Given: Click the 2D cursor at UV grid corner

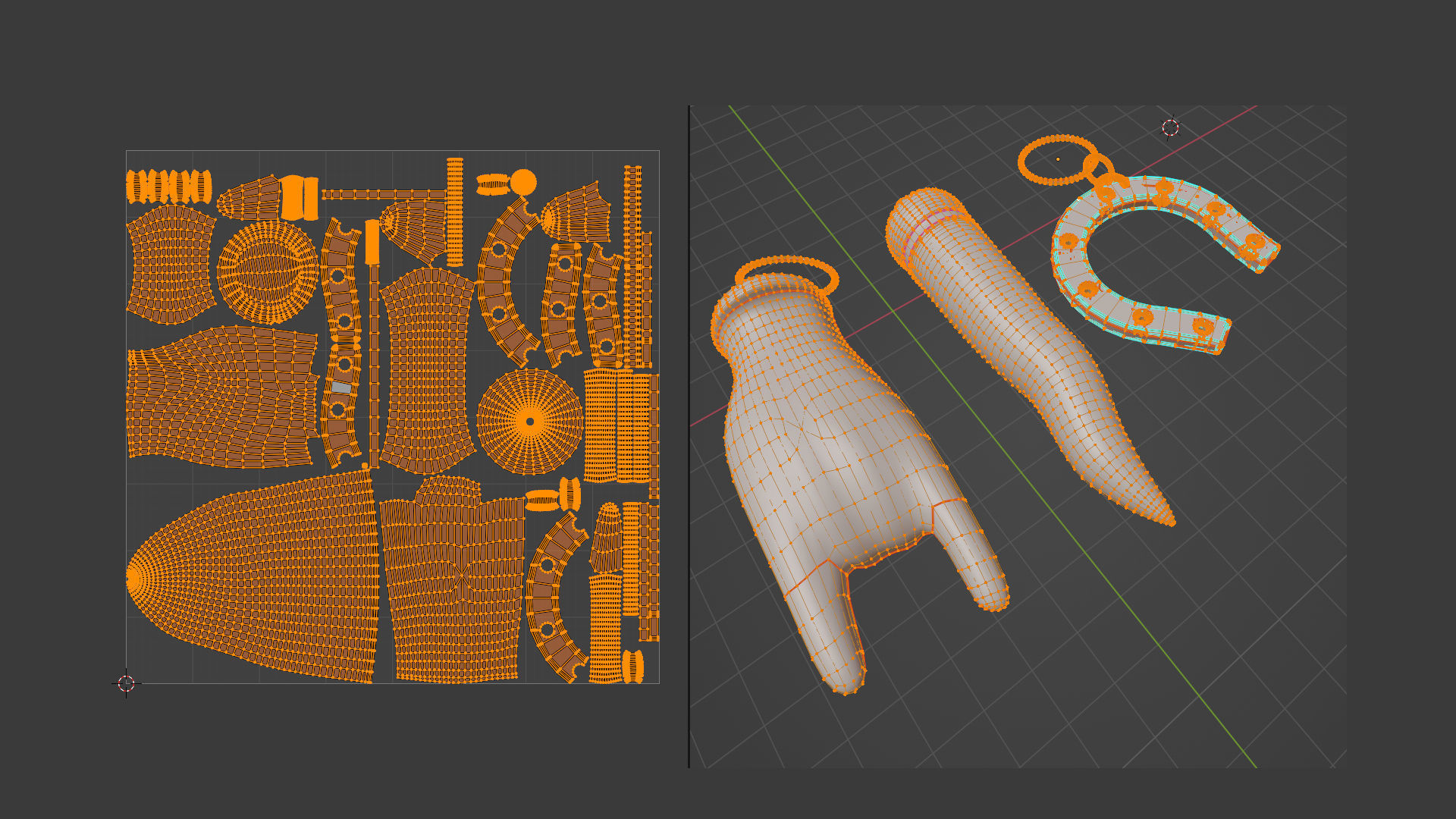Looking at the screenshot, I should point(126,683).
